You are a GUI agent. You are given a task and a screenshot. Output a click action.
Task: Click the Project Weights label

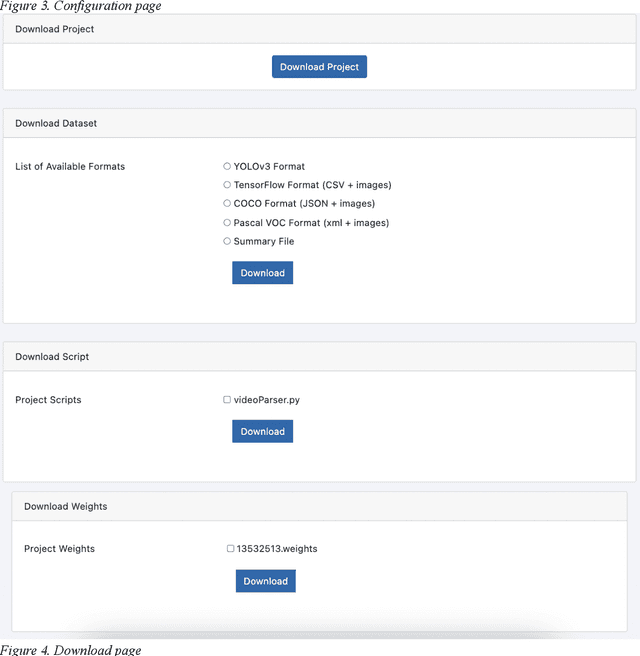pyautogui.click(x=59, y=549)
